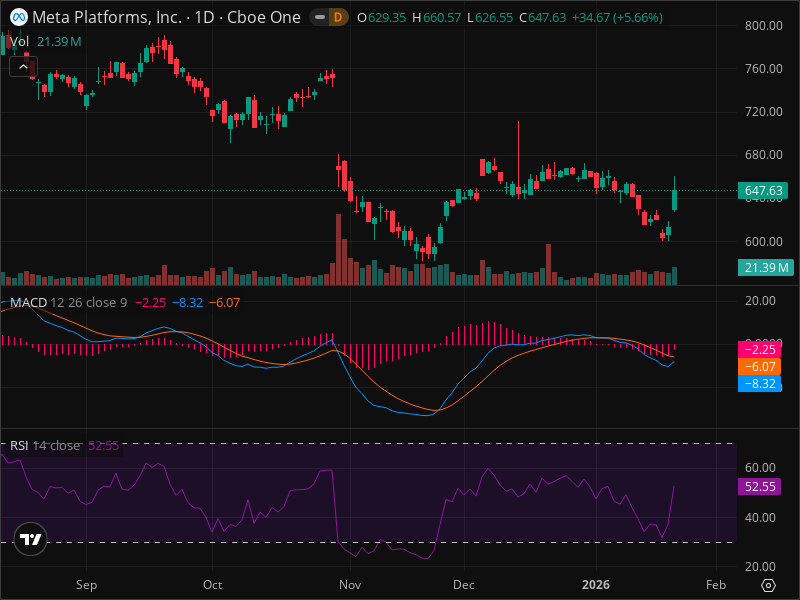The height and width of the screenshot is (600, 800).
Task: Click the orange D data-status badge
Action: (338, 17)
